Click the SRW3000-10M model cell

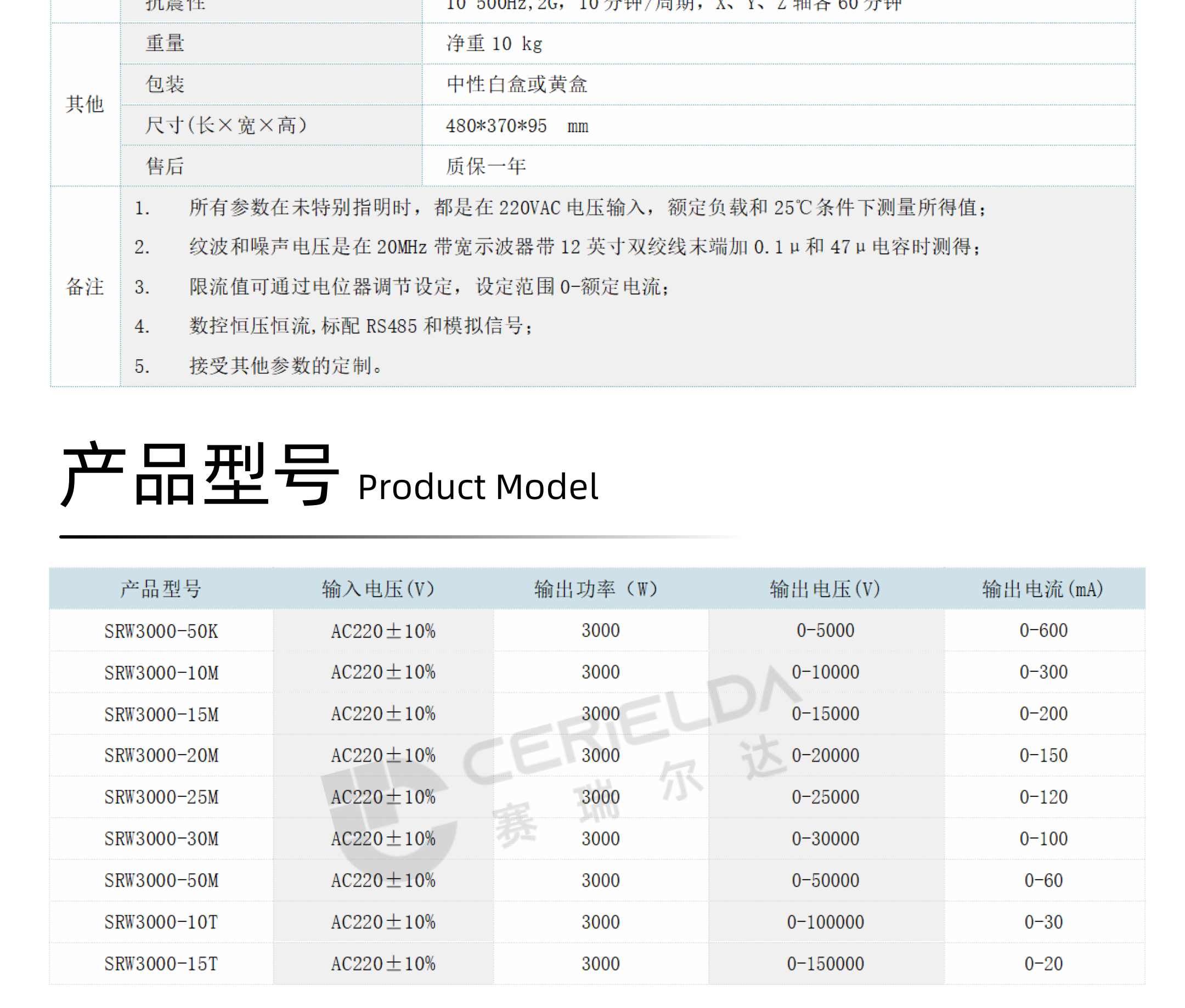(x=161, y=672)
